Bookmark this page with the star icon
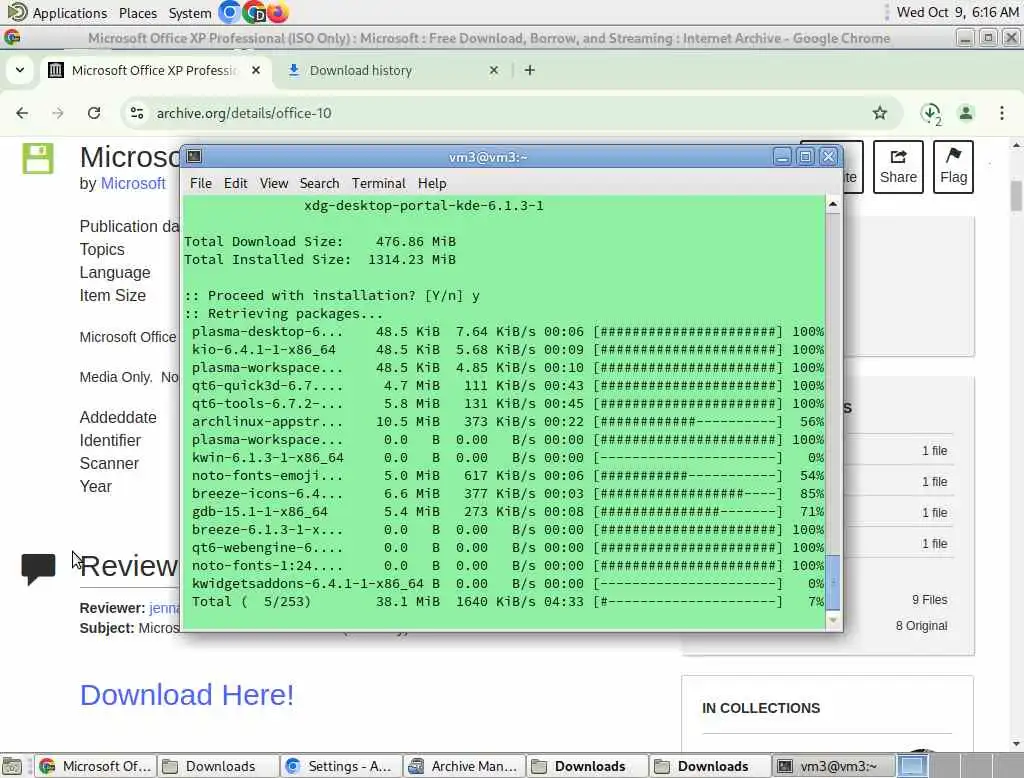Image resolution: width=1024 pixels, height=778 pixels. pos(880,113)
